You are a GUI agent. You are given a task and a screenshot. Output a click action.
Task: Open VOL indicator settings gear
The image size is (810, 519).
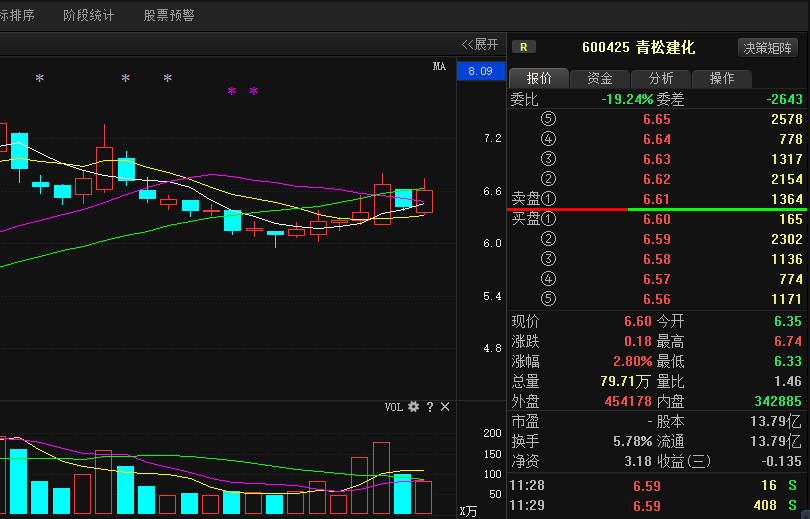[x=413, y=407]
